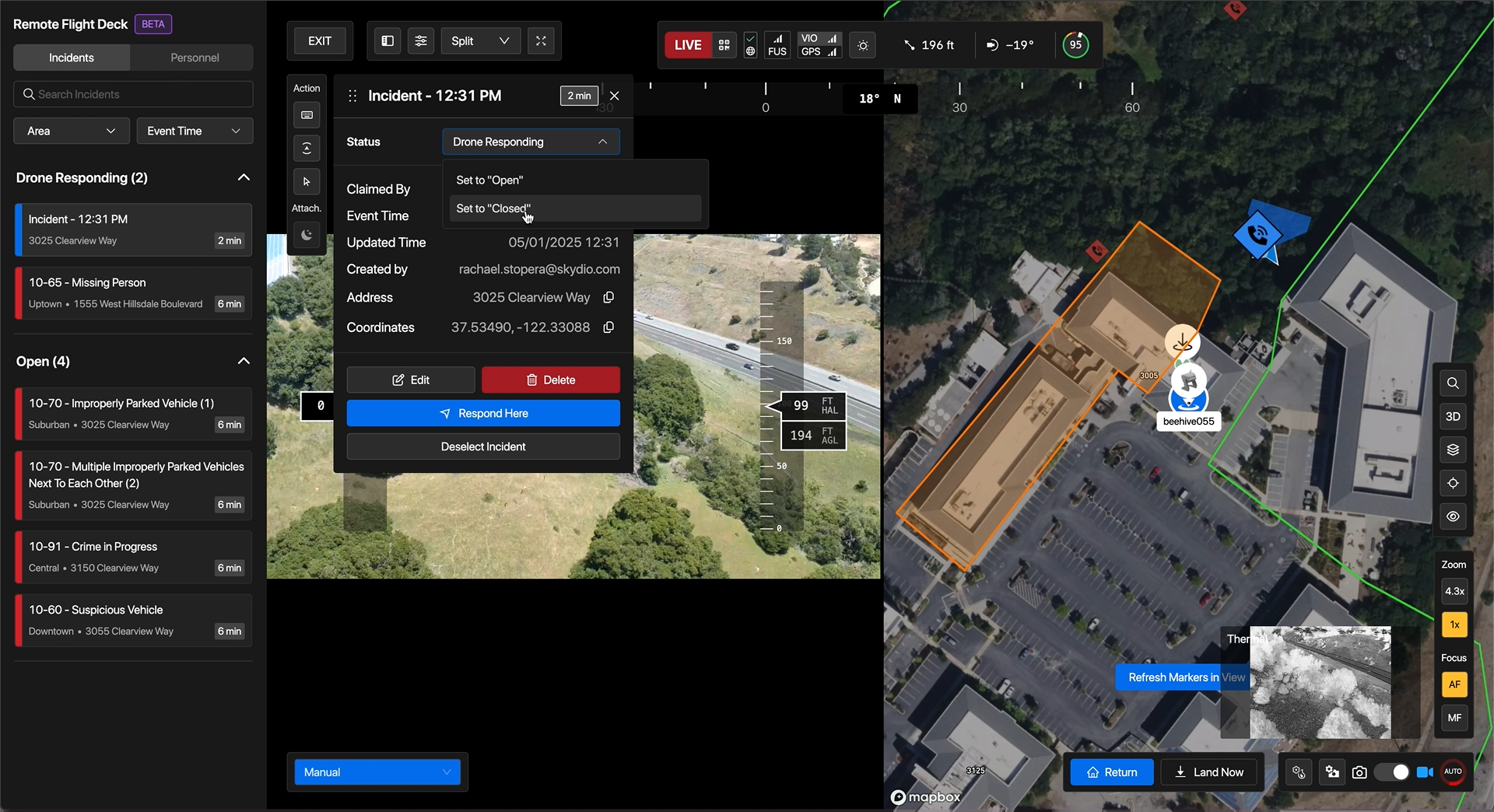Close the incident detail panel
The height and width of the screenshot is (812, 1494).
click(x=615, y=96)
